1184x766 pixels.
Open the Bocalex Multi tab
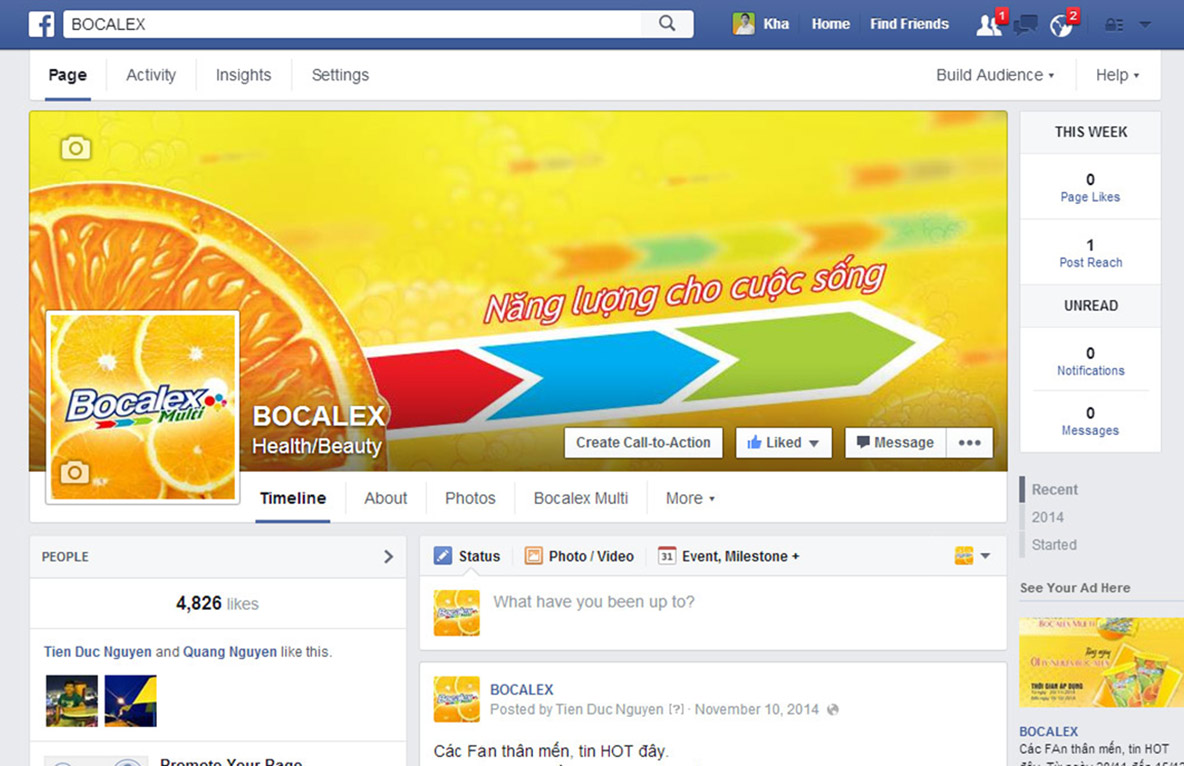point(581,499)
